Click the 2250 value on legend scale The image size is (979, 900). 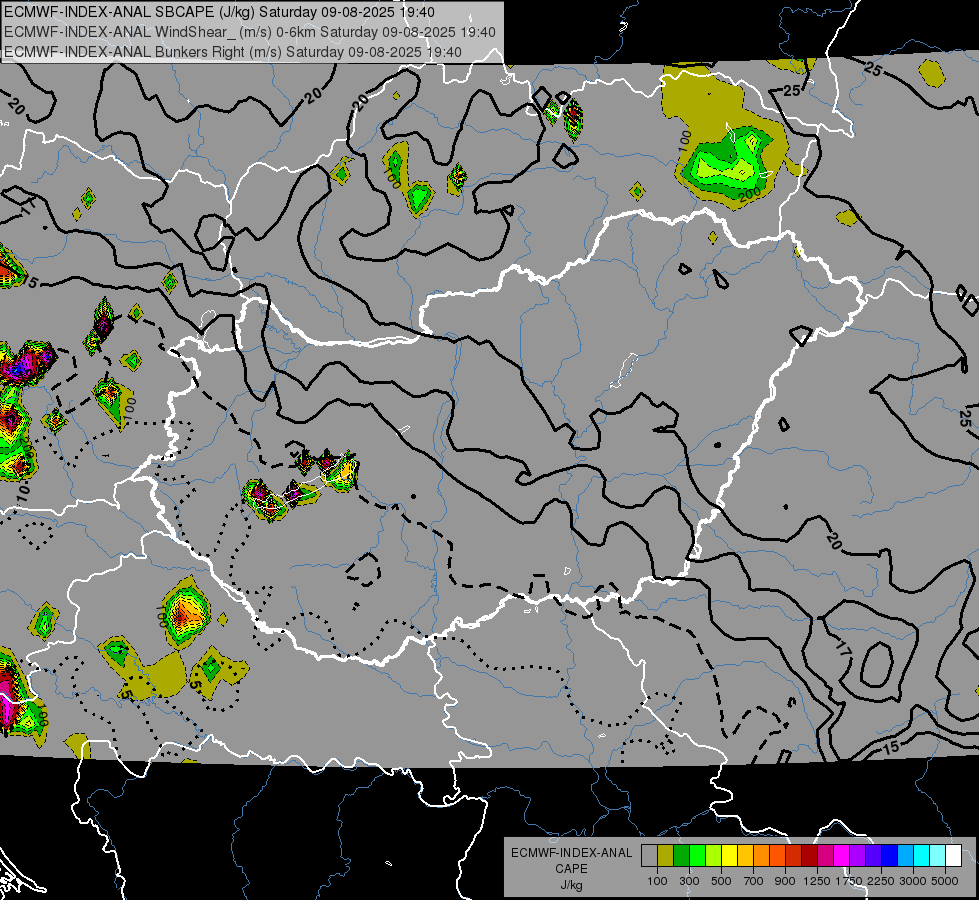(x=880, y=881)
